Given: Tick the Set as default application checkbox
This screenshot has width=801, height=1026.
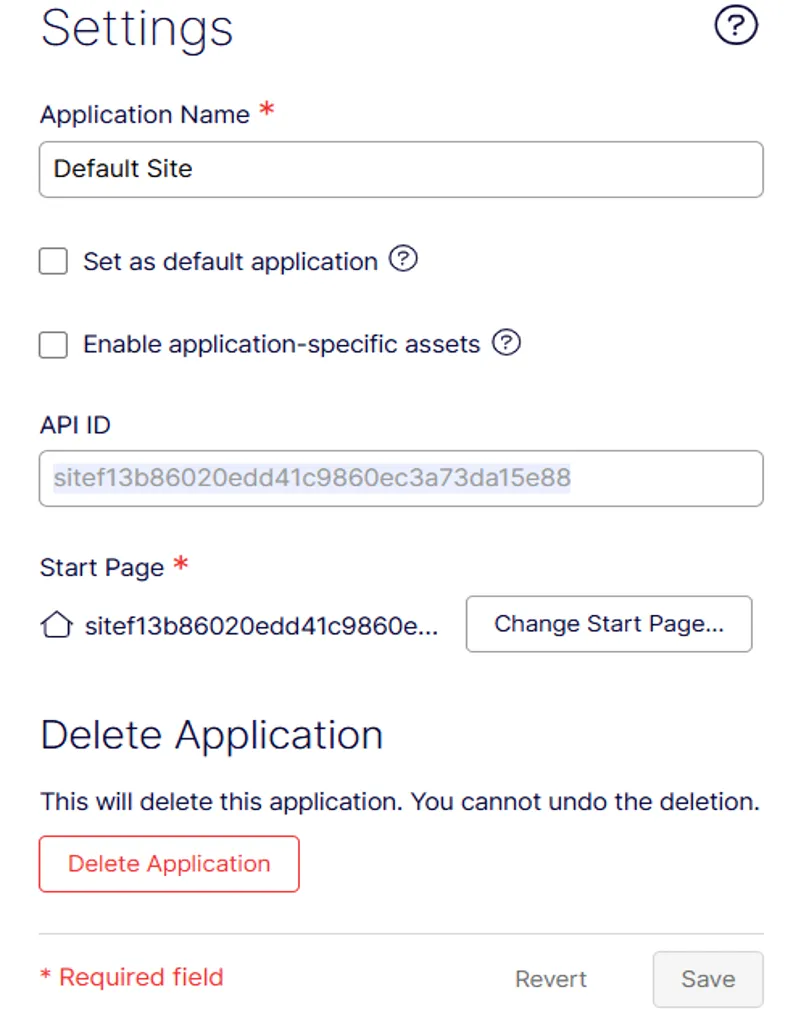Looking at the screenshot, I should tap(53, 261).
